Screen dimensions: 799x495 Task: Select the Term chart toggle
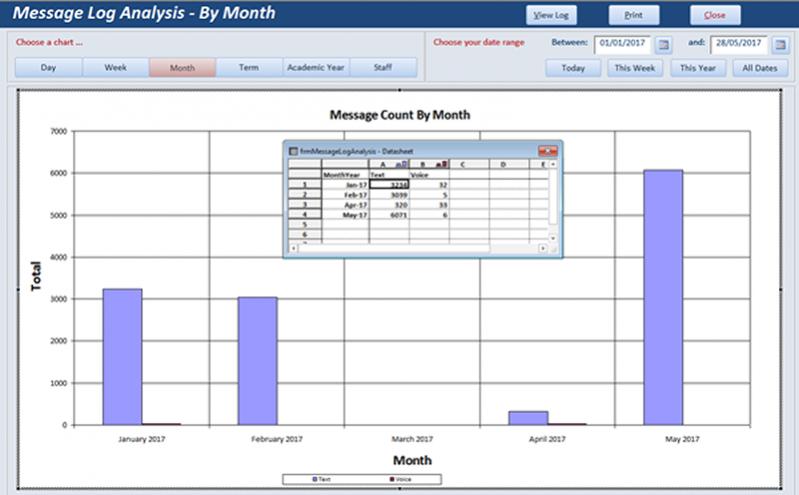(249, 67)
